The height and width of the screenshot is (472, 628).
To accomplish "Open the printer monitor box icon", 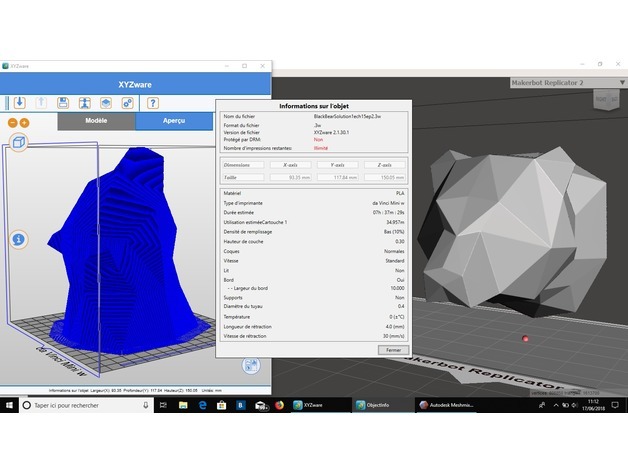I will [106, 103].
